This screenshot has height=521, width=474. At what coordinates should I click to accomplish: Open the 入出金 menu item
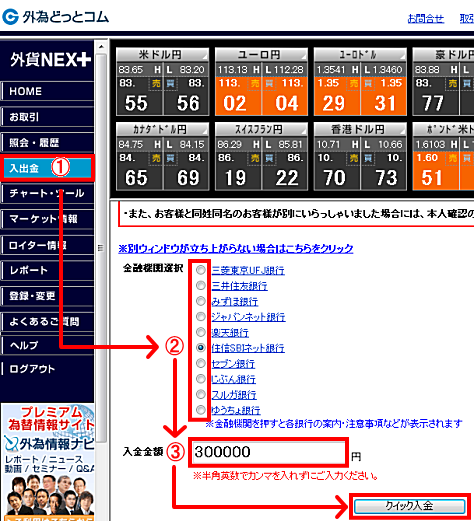[x=47, y=168]
